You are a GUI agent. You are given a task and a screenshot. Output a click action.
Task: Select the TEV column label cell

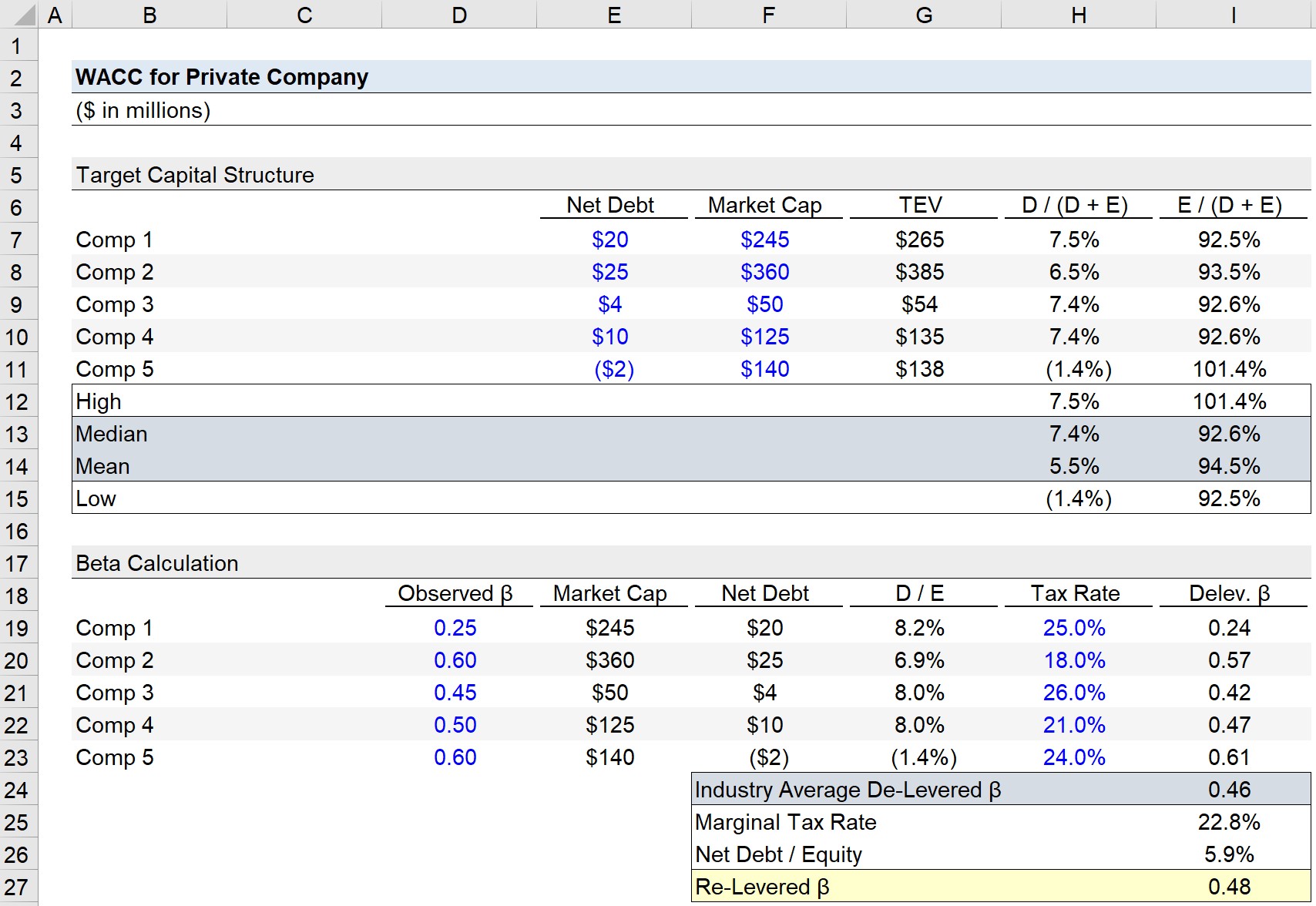pos(921,205)
